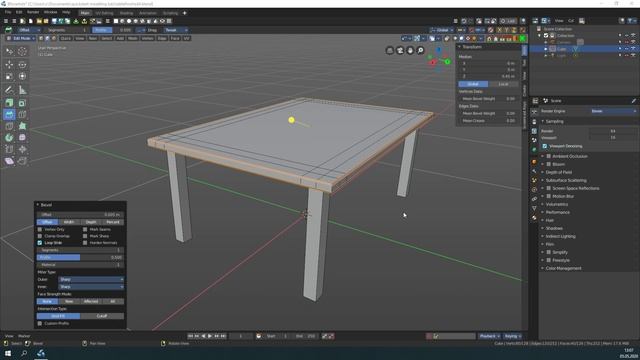This screenshot has height=360, width=640.
Task: Click the zoom magnifier viewport gizmo
Action: [420, 50]
